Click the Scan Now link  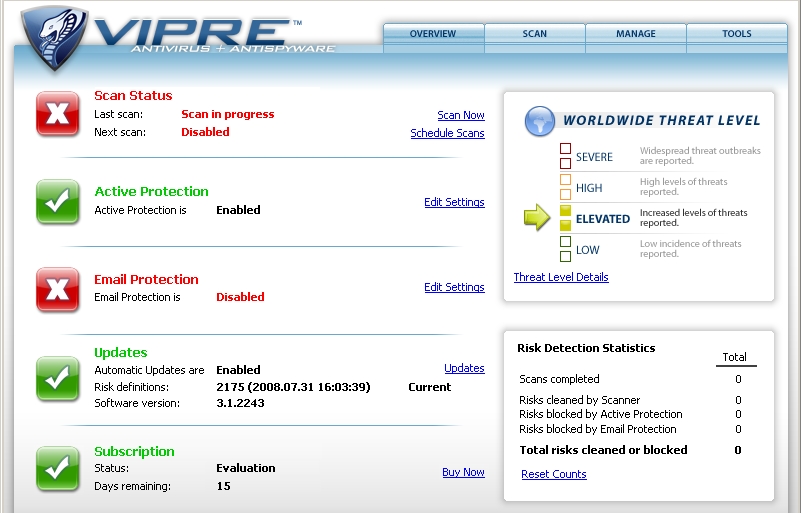pyautogui.click(x=461, y=115)
